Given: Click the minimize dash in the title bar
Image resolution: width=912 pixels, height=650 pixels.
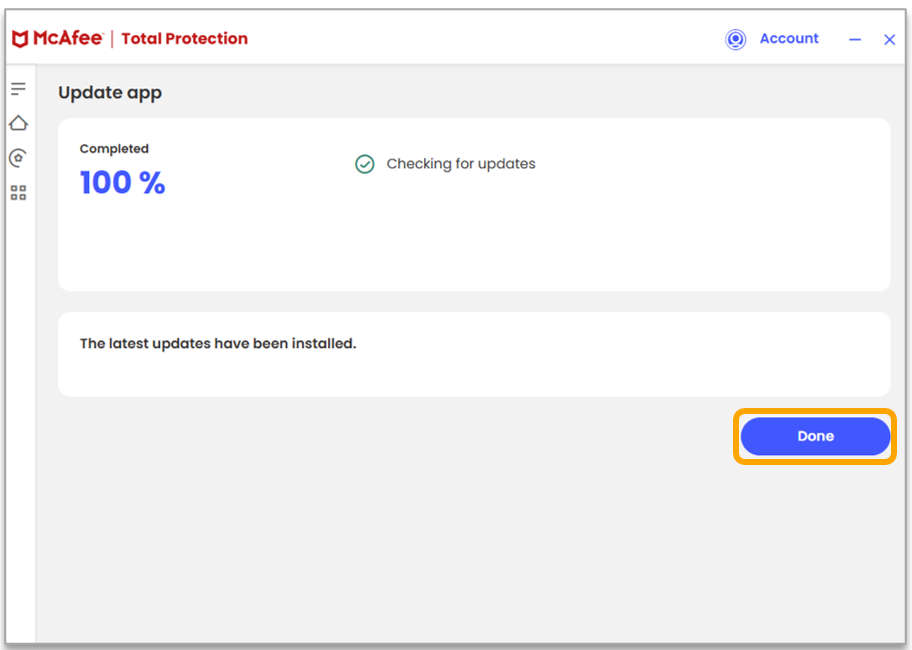Looking at the screenshot, I should [854, 39].
